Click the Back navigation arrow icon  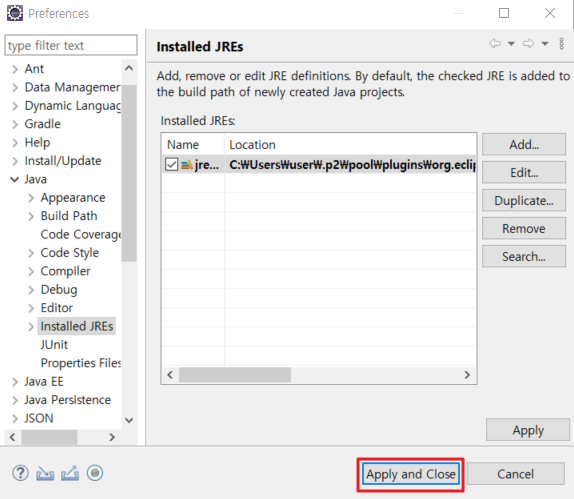pos(495,44)
